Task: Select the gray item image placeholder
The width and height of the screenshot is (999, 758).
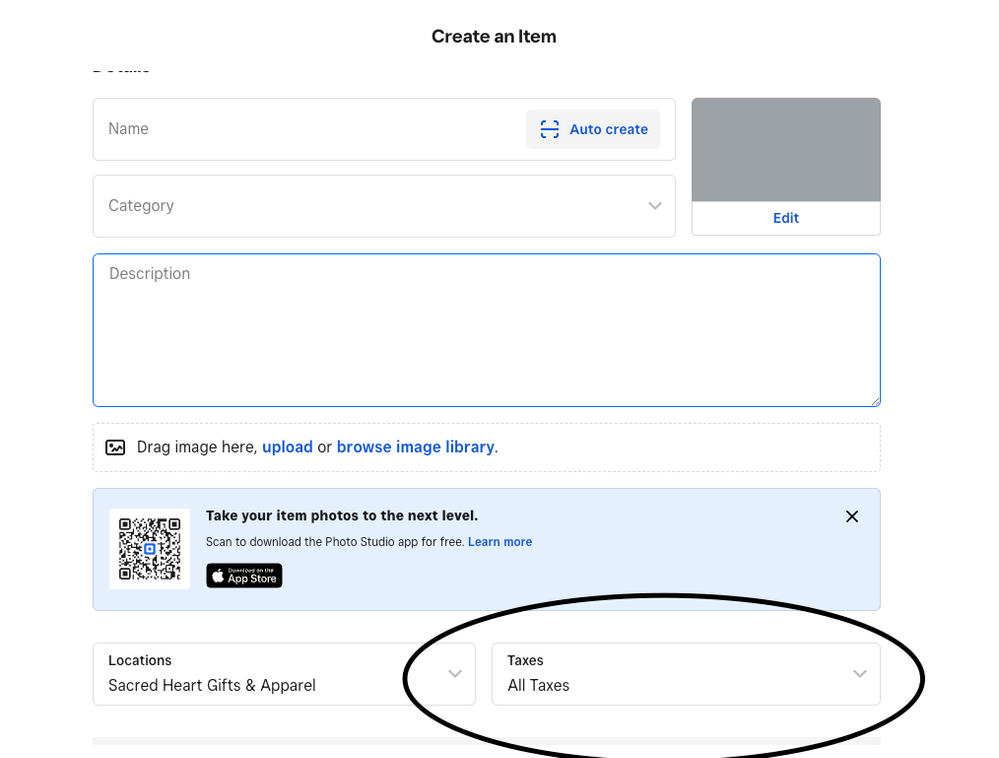Action: tap(785, 150)
